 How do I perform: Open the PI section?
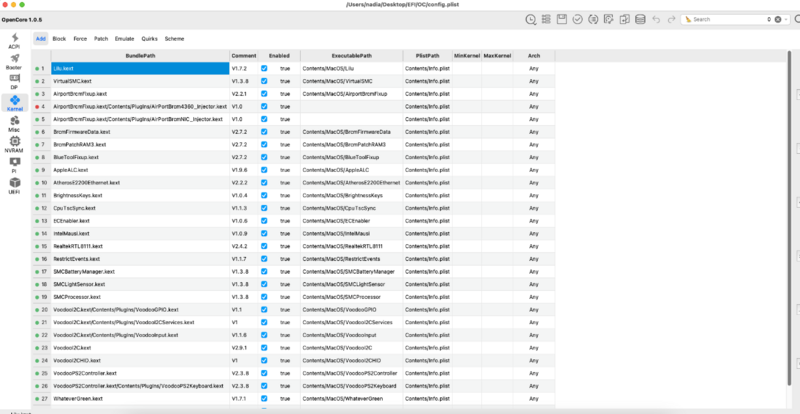pyautogui.click(x=14, y=166)
